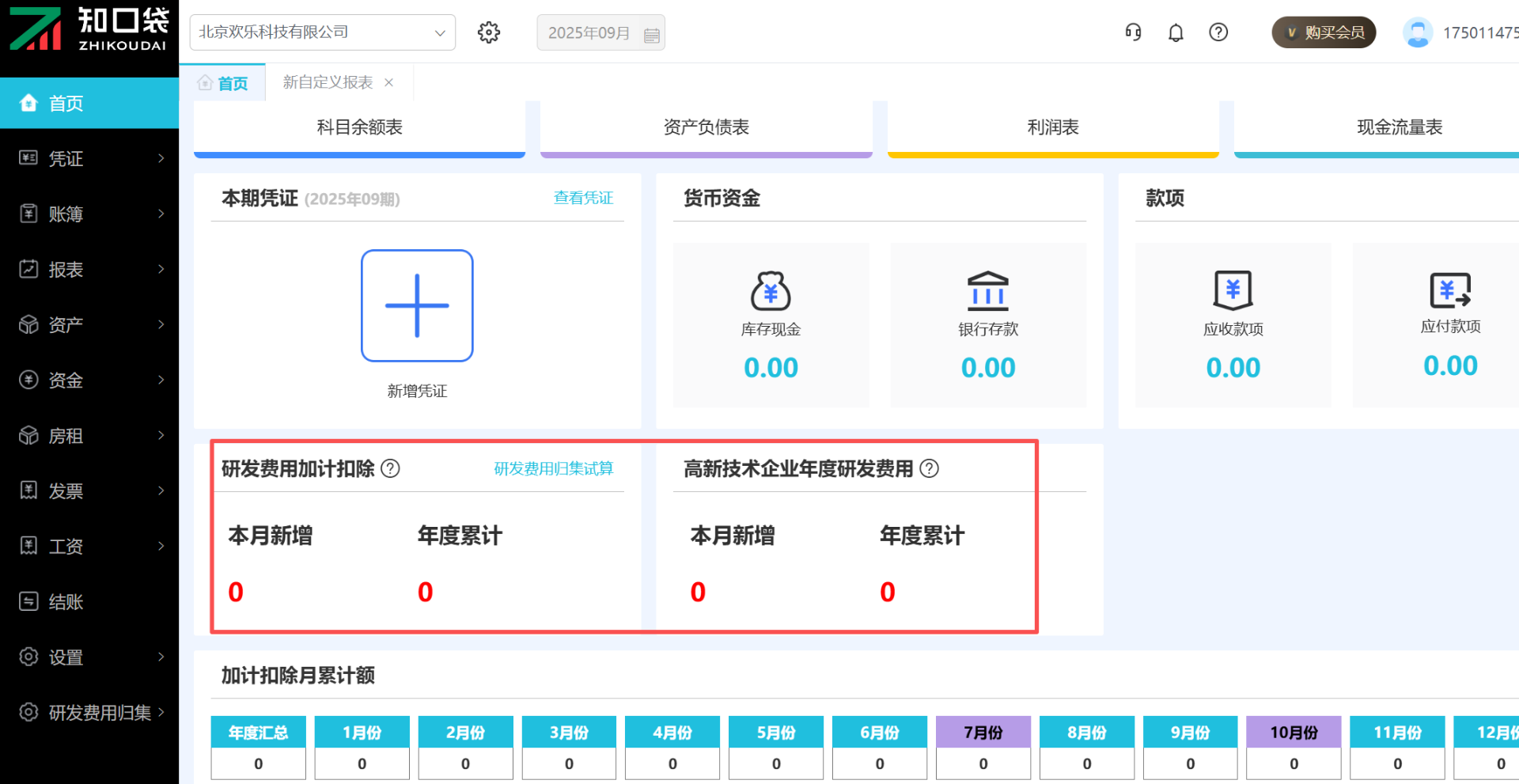The height and width of the screenshot is (784, 1519).
Task: Expand the 研发费用归集 sidebar menu
Action: point(89,712)
